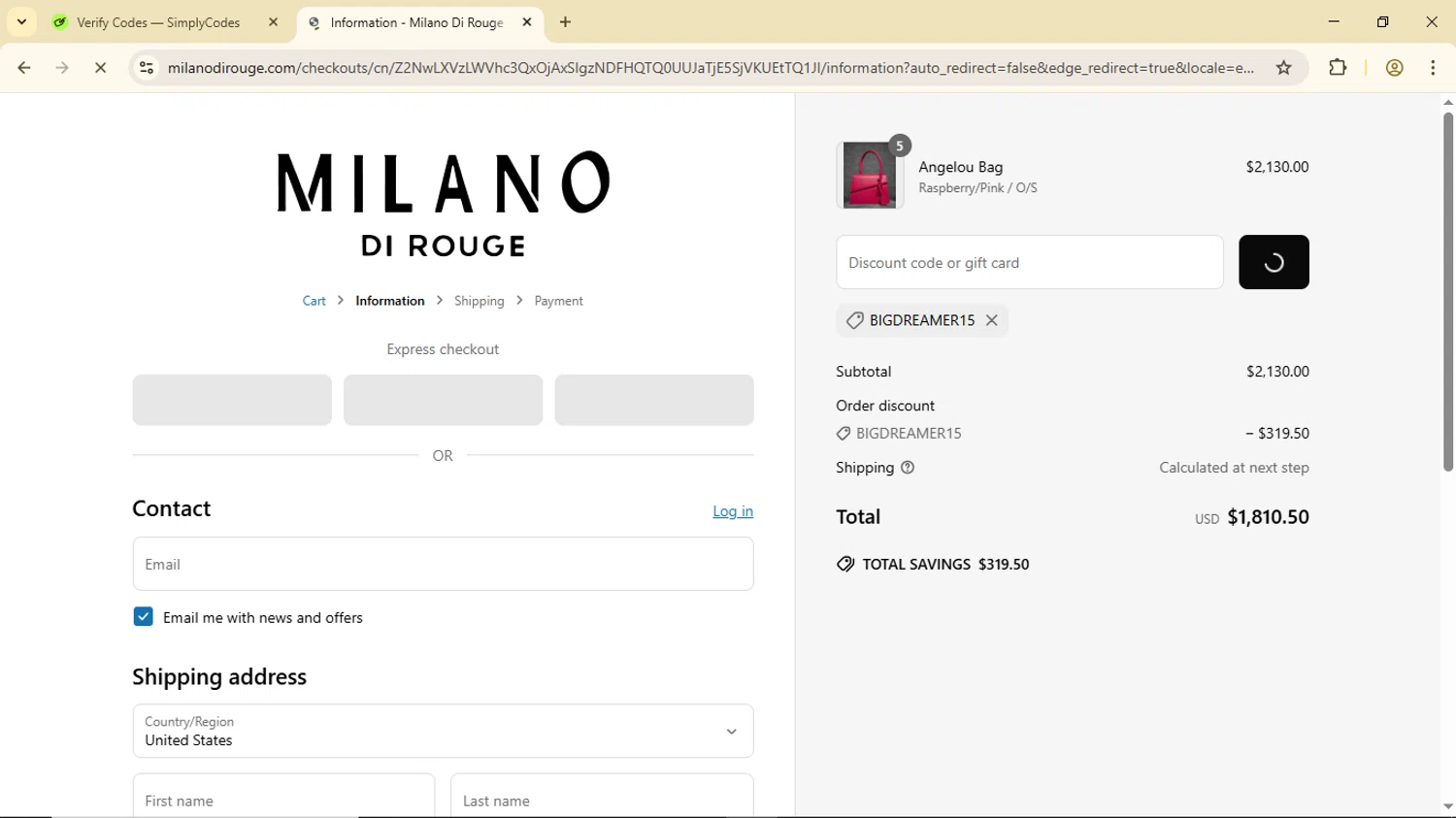Log in to your account

(733, 511)
